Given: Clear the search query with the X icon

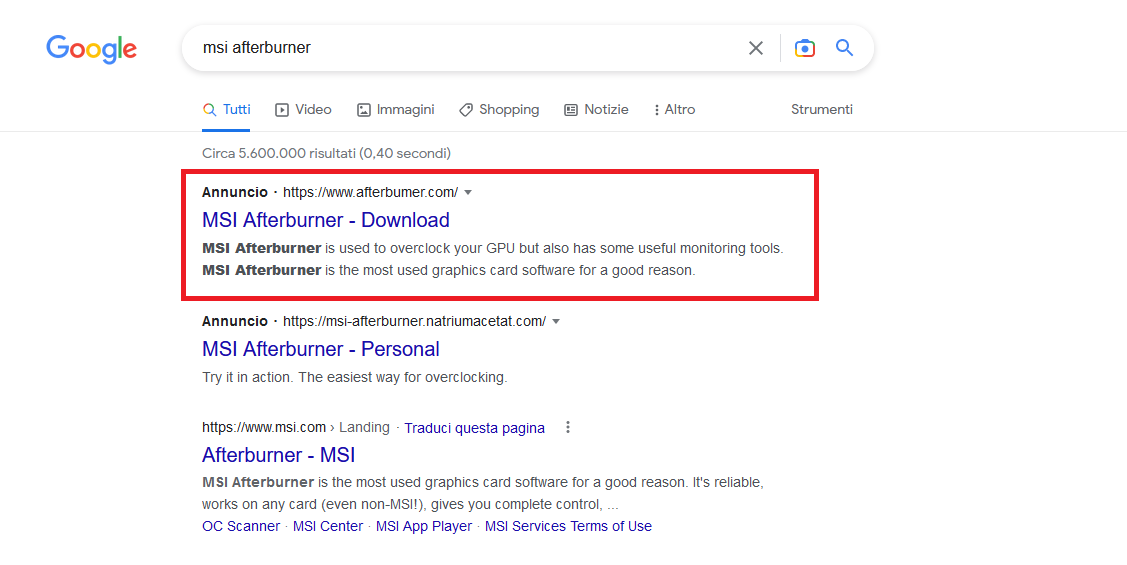Looking at the screenshot, I should [755, 48].
